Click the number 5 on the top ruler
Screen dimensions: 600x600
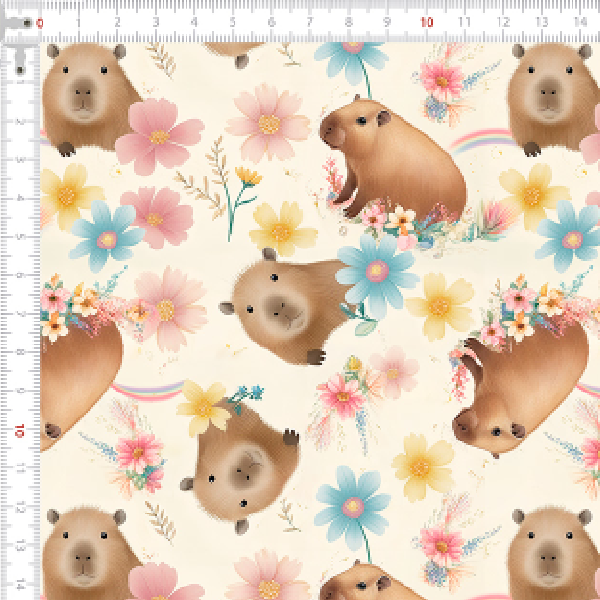click(233, 22)
